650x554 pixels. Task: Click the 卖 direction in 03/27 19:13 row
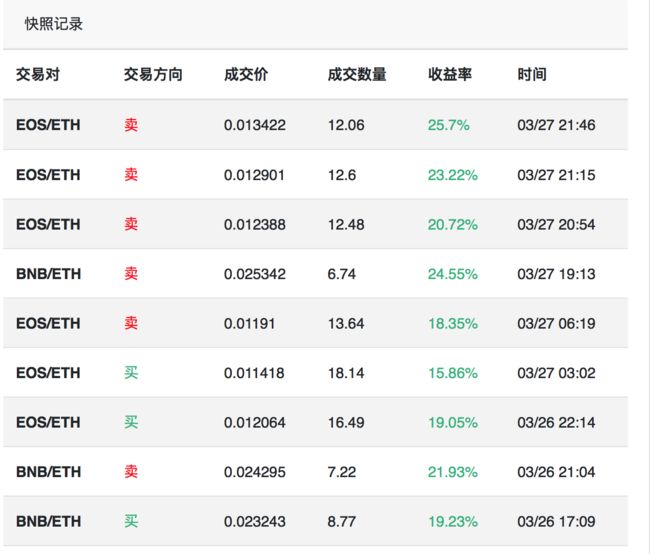131,273
